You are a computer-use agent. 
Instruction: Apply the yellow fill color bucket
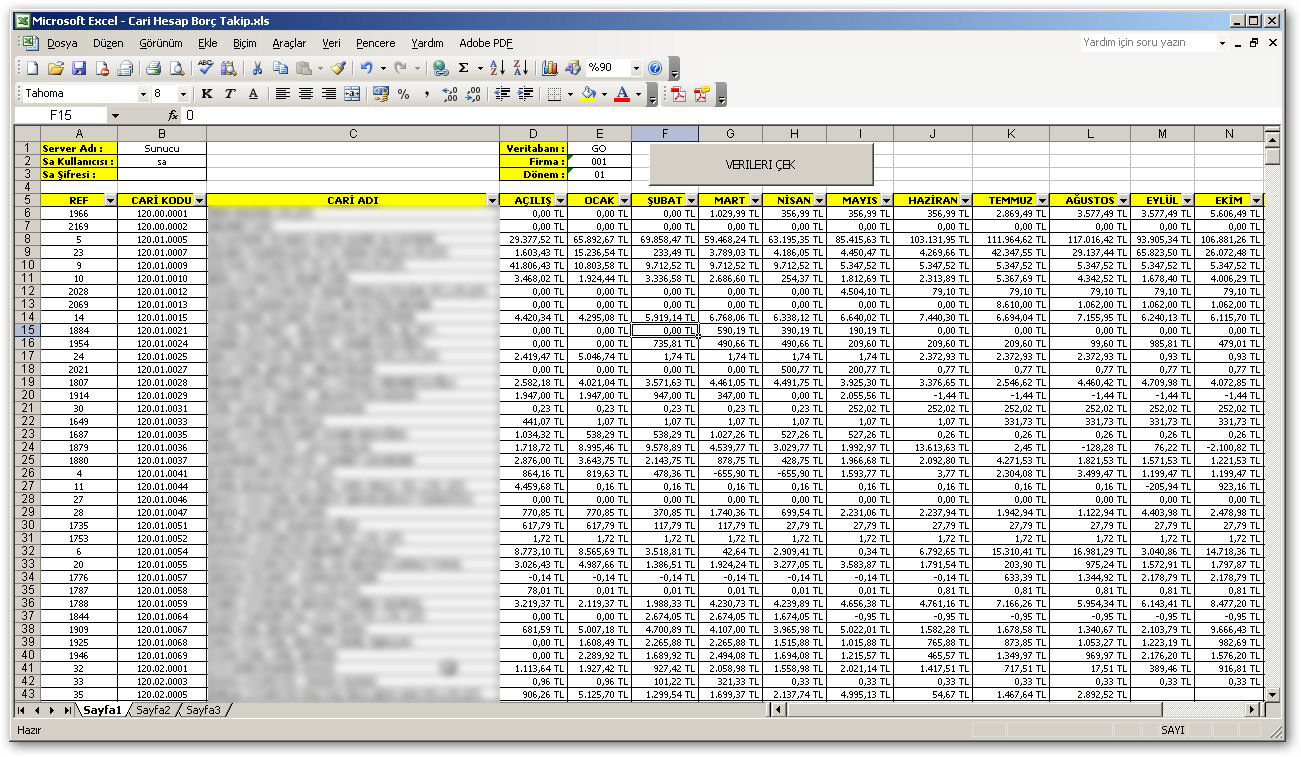[x=588, y=94]
